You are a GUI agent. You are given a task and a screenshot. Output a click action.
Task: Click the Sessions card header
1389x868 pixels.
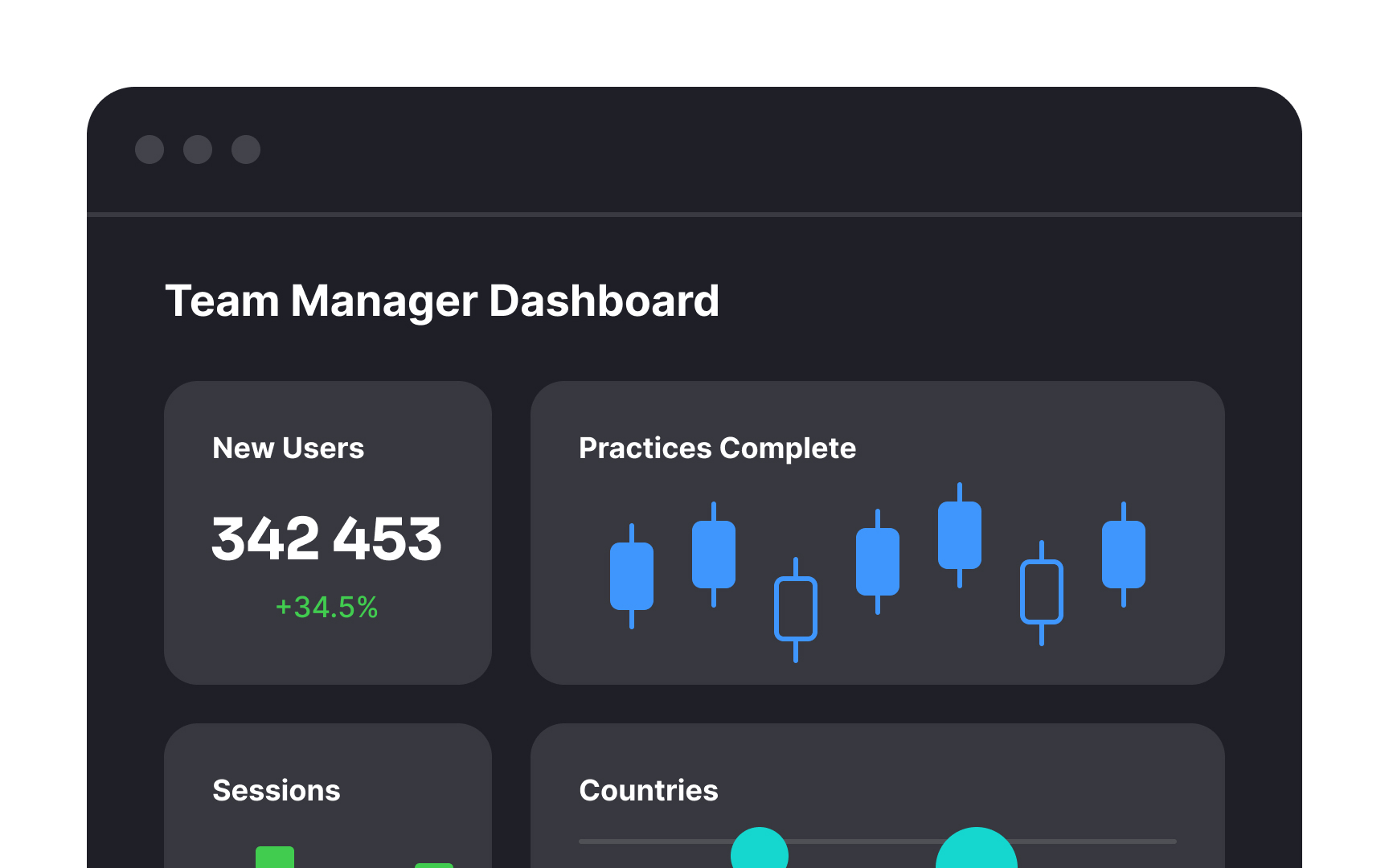(x=276, y=790)
